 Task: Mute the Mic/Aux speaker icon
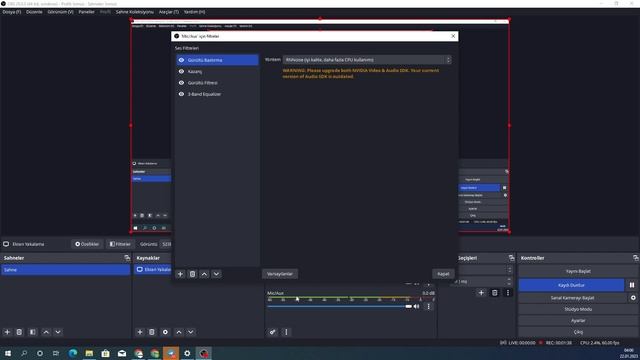[416, 306]
